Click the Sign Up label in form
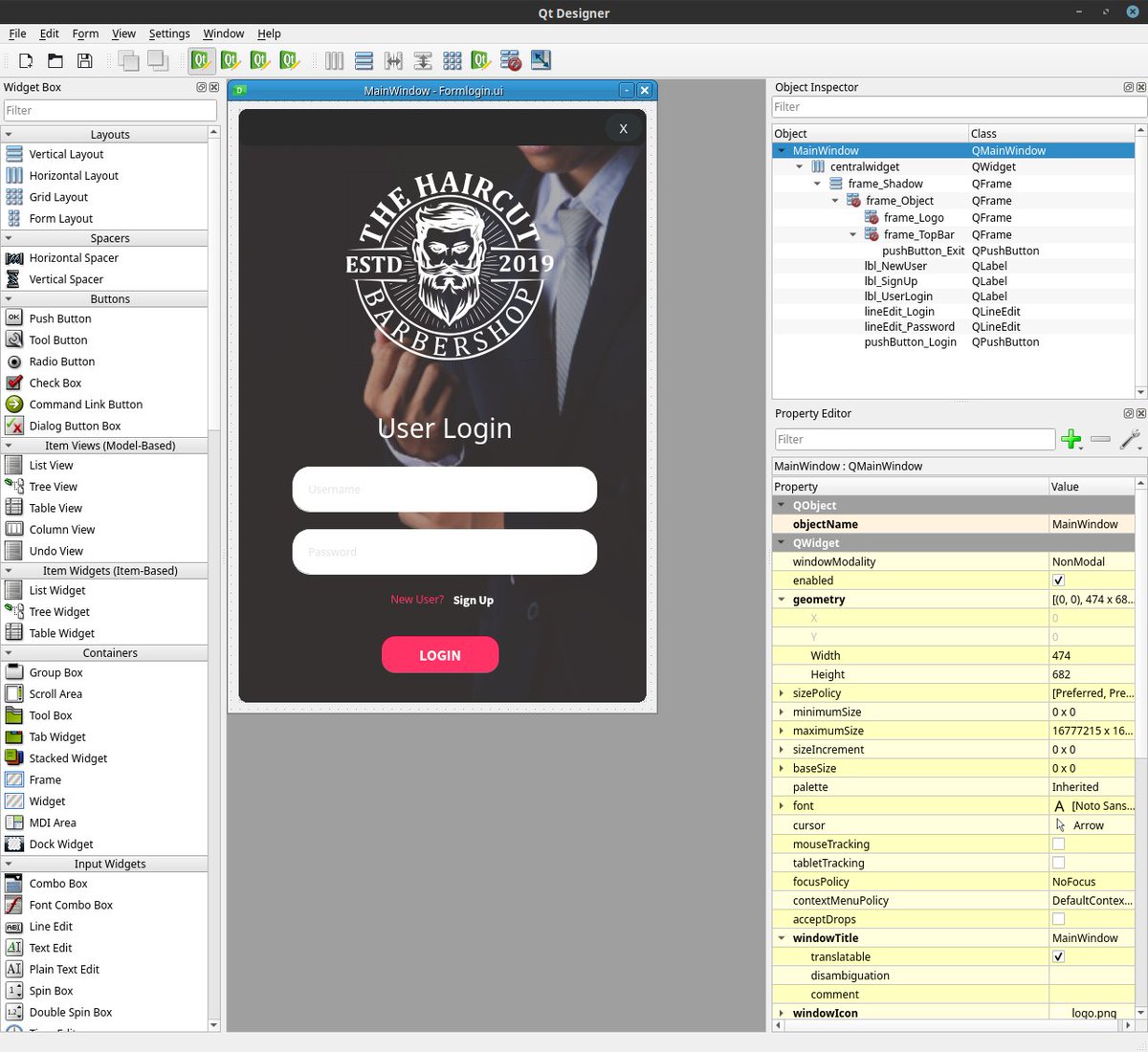 [x=474, y=601]
